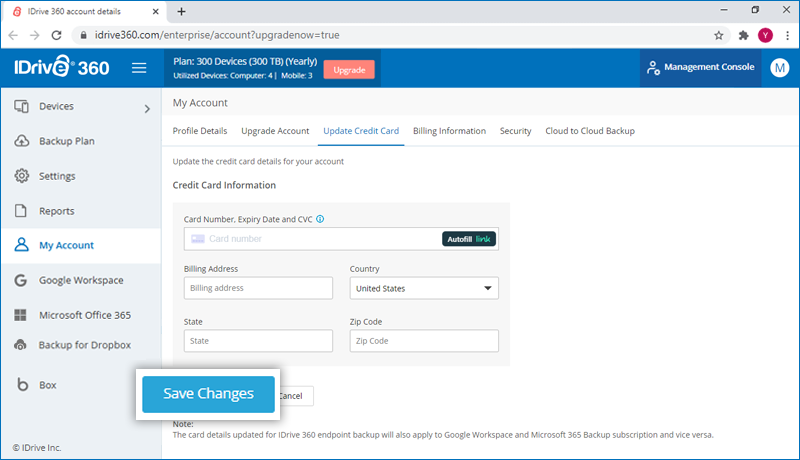
Task: Open the Microsoft Office 365 icon
Action: coord(20,315)
